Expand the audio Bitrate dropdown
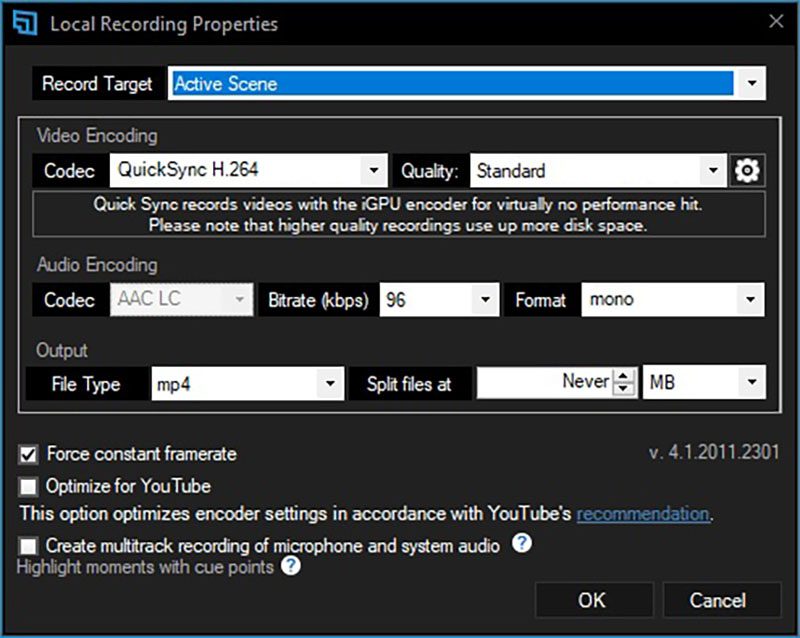This screenshot has width=800, height=638. point(485,300)
